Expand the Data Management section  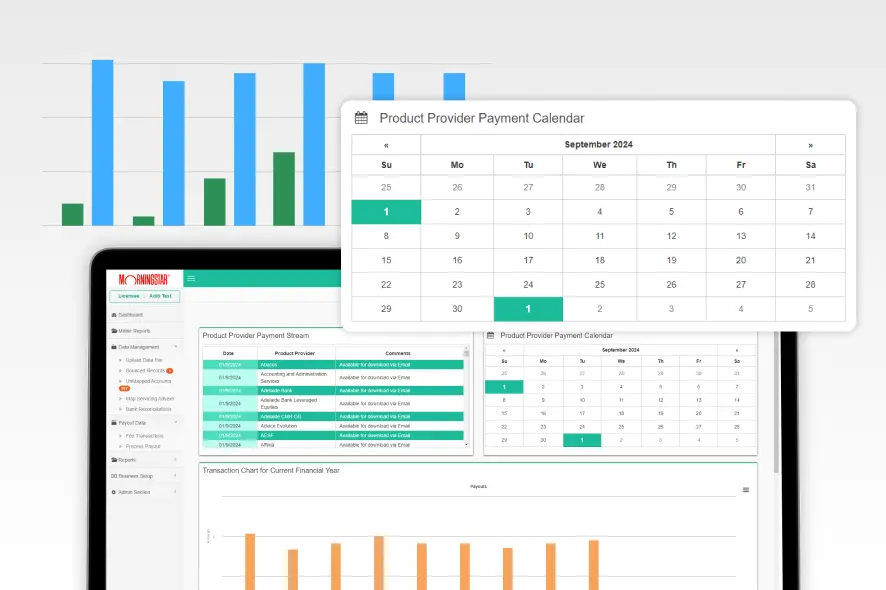(145, 347)
